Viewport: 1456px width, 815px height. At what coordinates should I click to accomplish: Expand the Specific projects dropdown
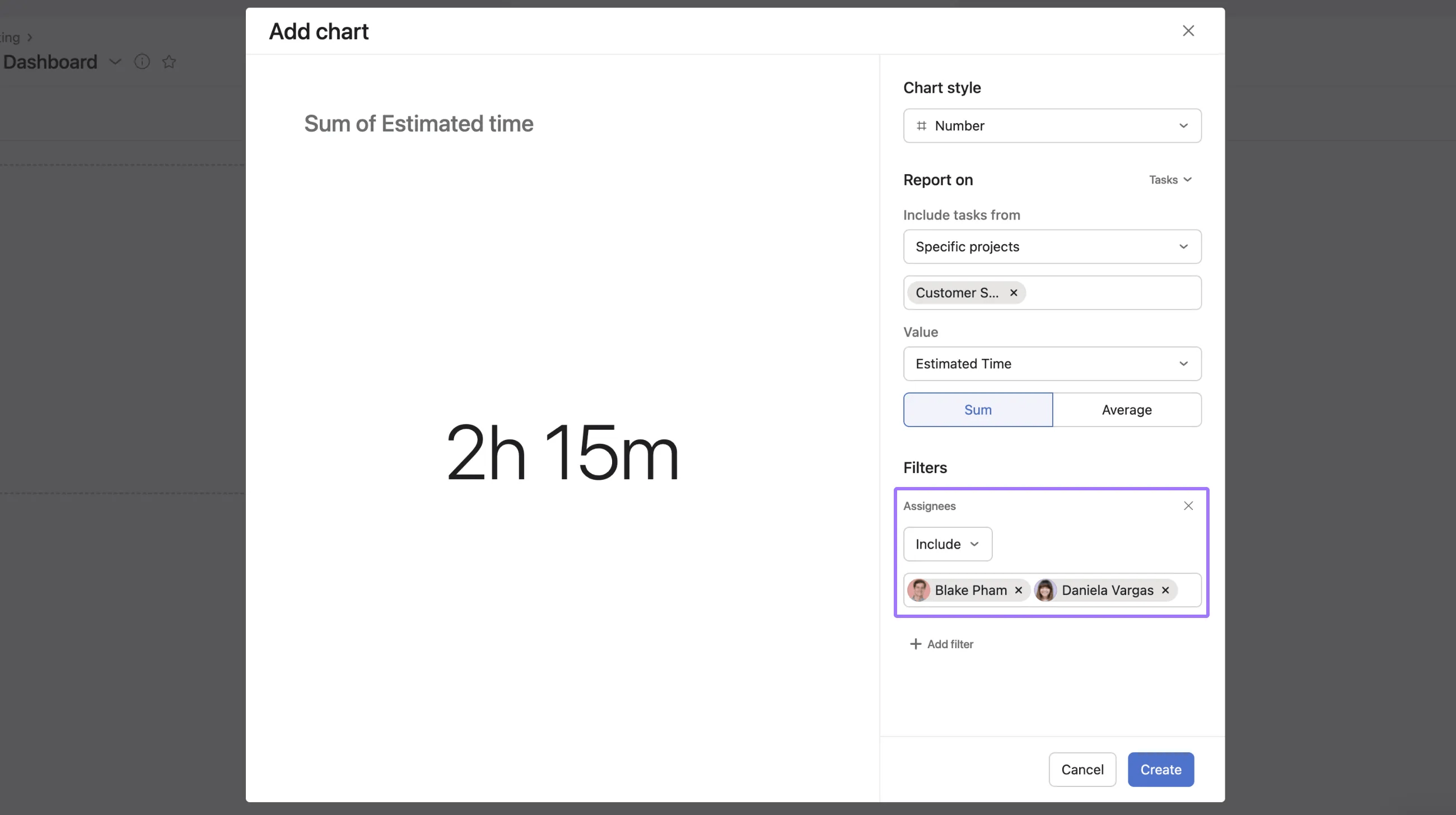[x=1052, y=247]
